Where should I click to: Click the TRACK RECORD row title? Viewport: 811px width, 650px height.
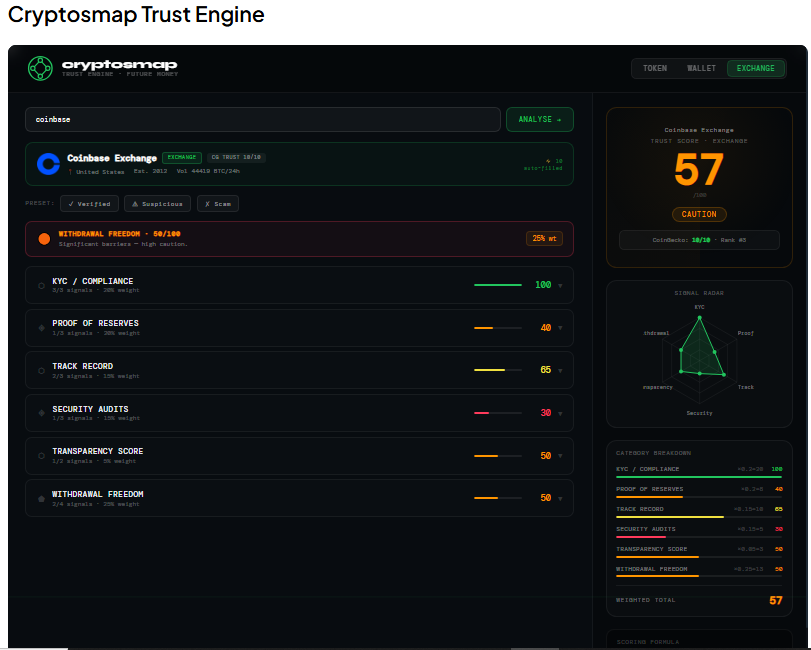(x=82, y=367)
